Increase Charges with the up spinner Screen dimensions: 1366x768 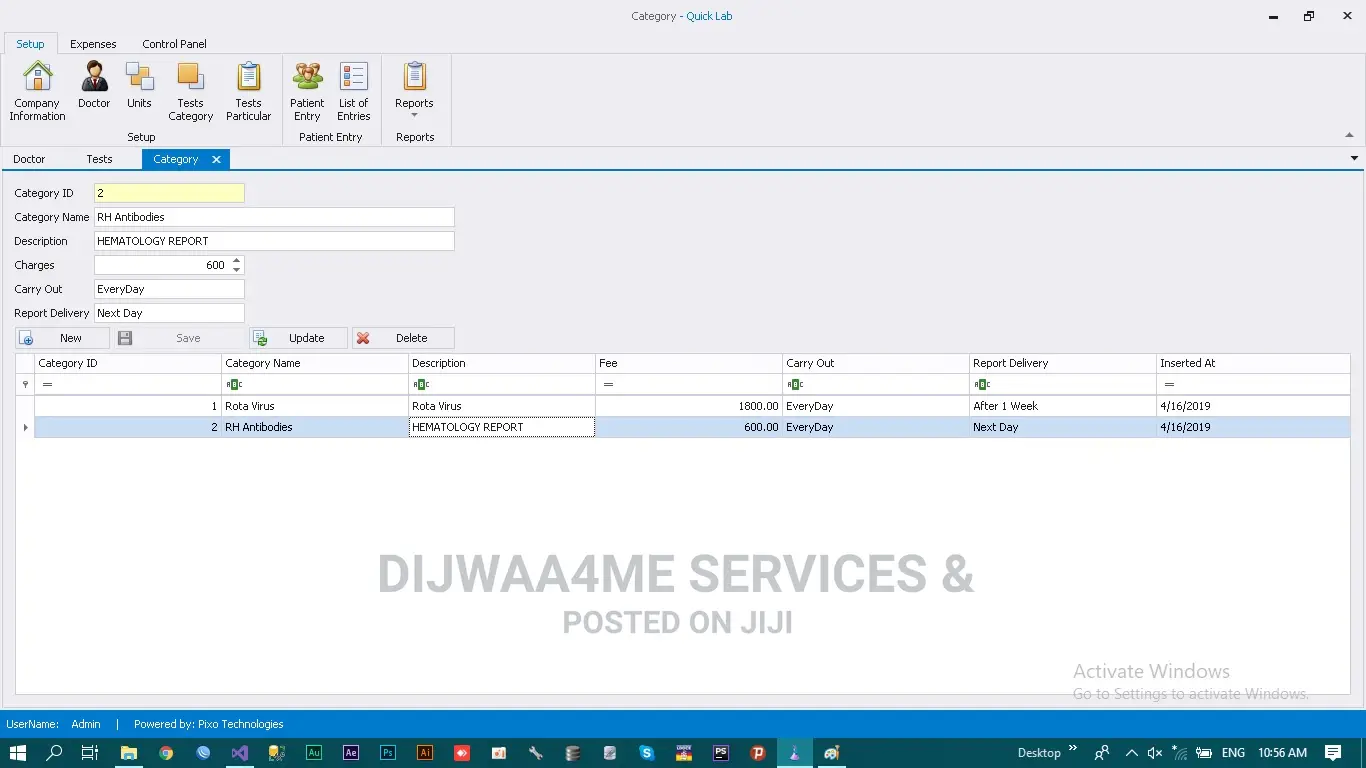[x=237, y=261]
